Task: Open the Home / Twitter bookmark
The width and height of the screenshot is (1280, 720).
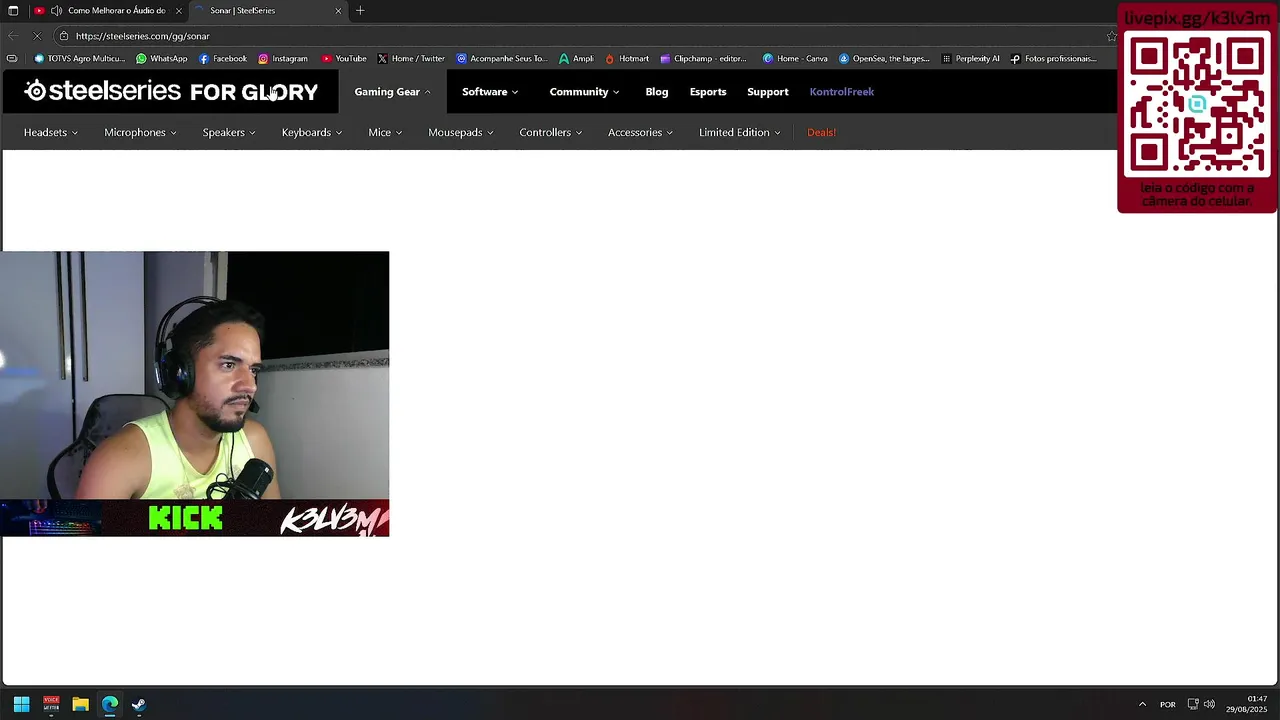Action: click(411, 58)
